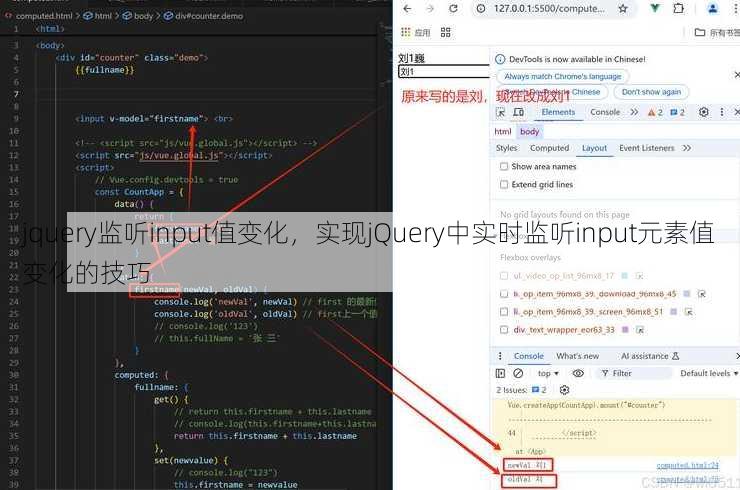
Task: Reveal div.text_wrapper_eor63_33 element icon
Action: click(x=640, y=329)
